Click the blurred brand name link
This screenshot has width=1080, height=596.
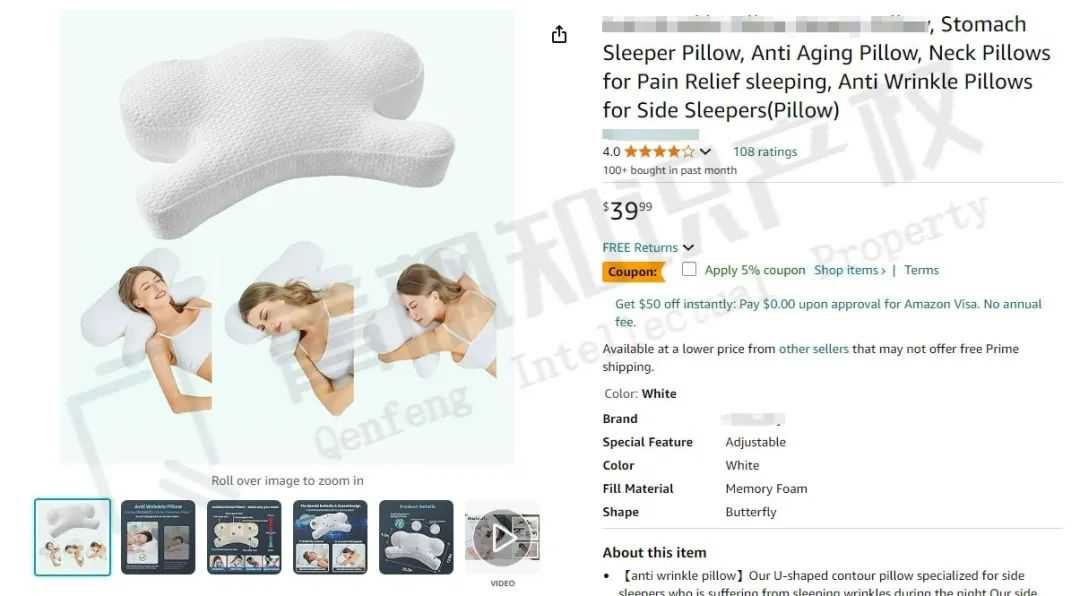tap(753, 419)
